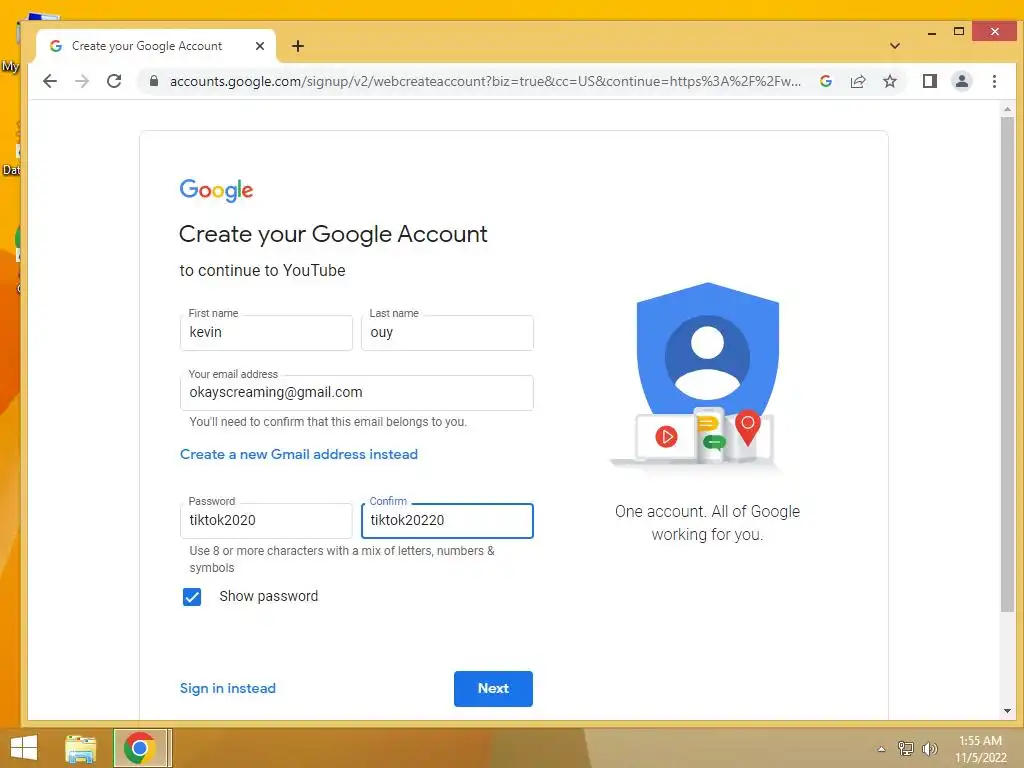Click the Sign in instead link
The image size is (1024, 768).
(227, 688)
